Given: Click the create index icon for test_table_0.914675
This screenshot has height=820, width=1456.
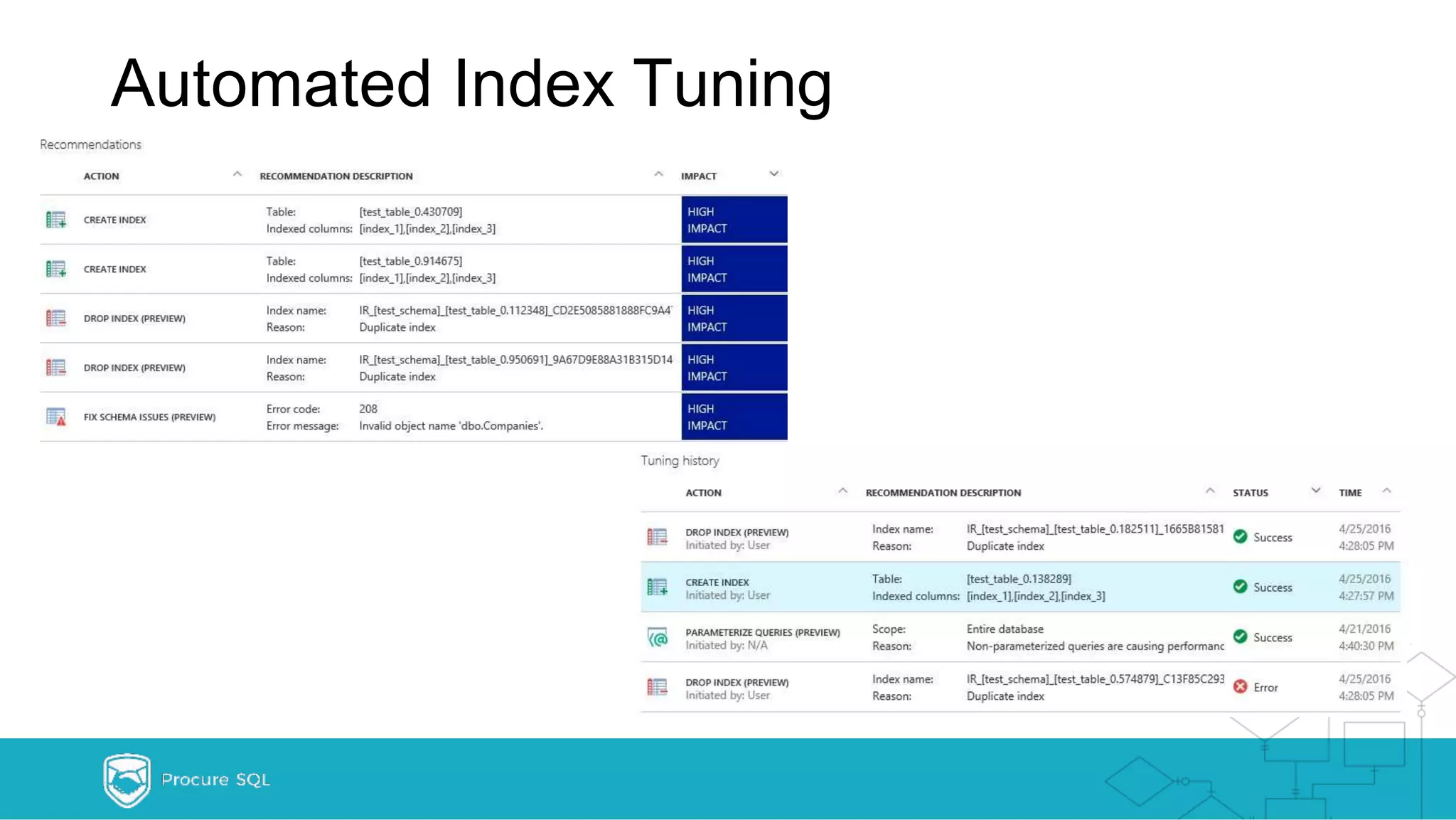Looking at the screenshot, I should click(56, 269).
